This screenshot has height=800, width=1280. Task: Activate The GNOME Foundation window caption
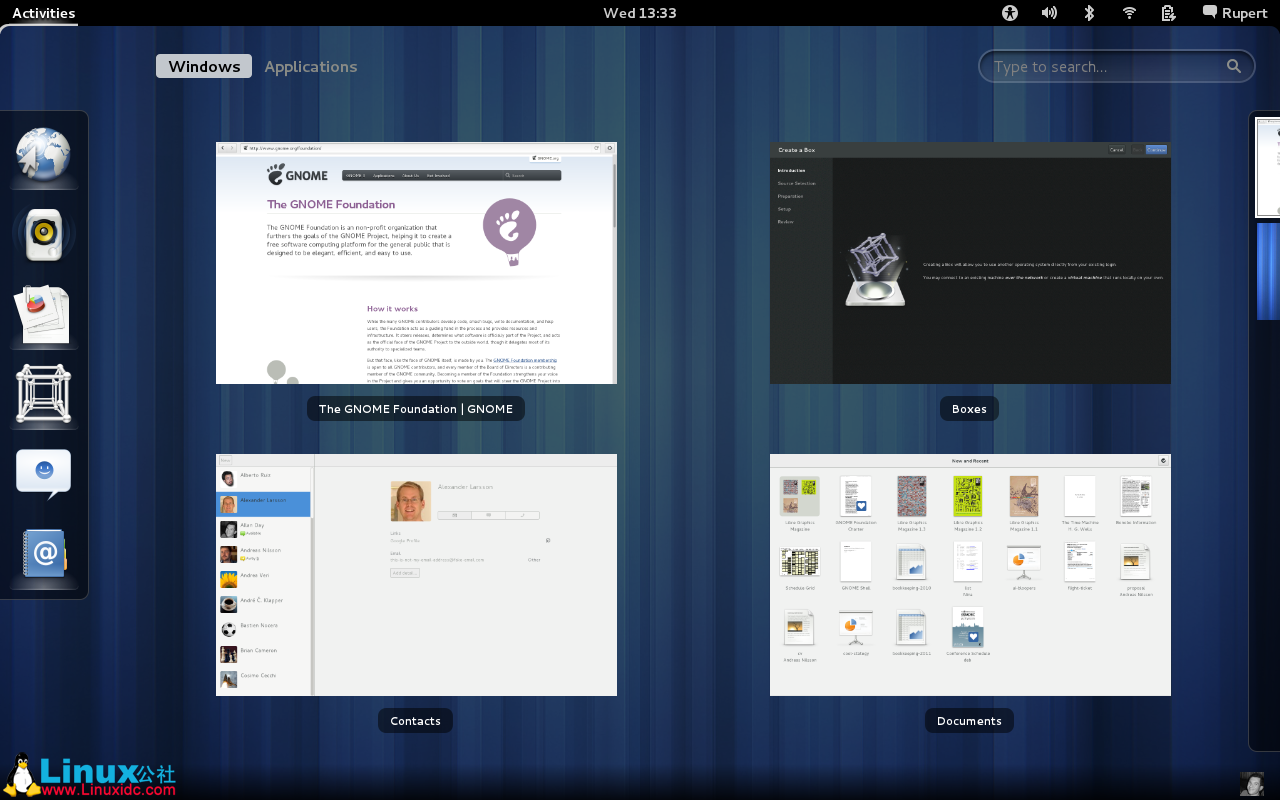pos(416,408)
